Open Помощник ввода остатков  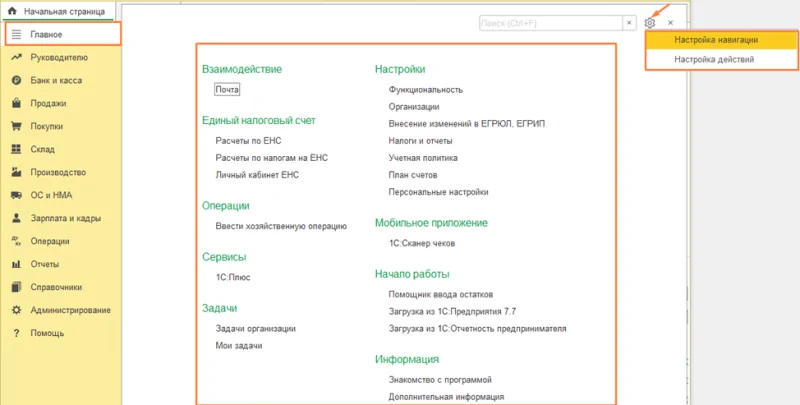coord(441,295)
